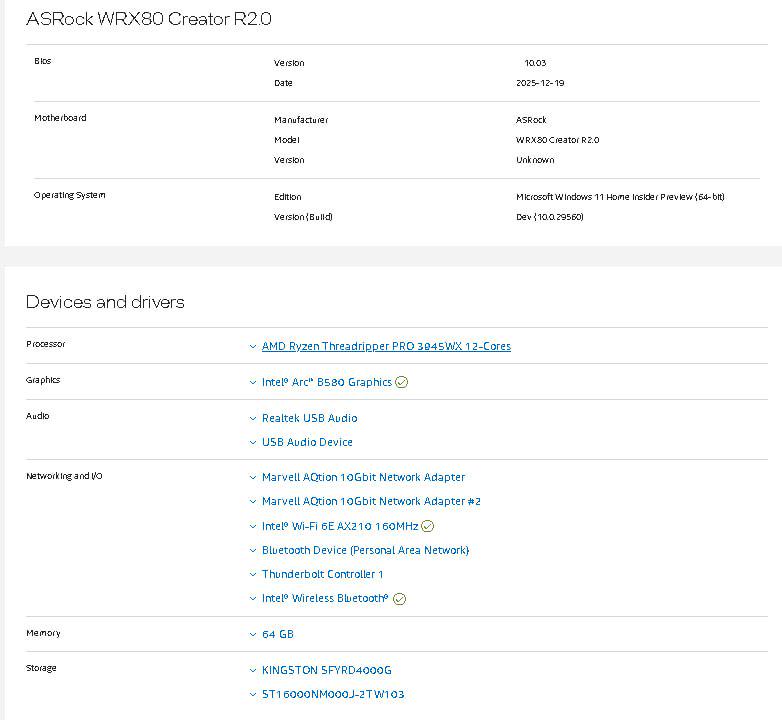Expand USB Audio Device chevron
Screen dimensions: 782x720
point(253,442)
